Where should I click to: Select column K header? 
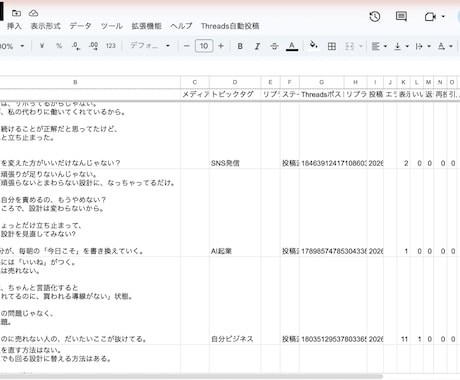pos(403,82)
